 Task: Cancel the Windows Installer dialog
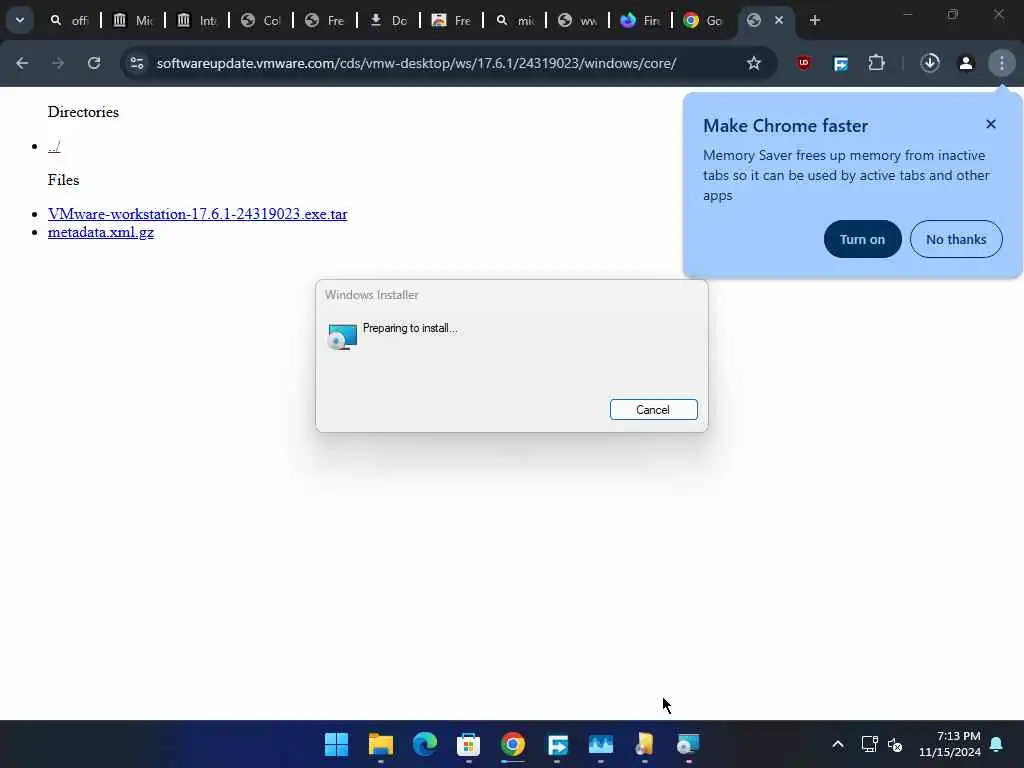click(x=653, y=409)
